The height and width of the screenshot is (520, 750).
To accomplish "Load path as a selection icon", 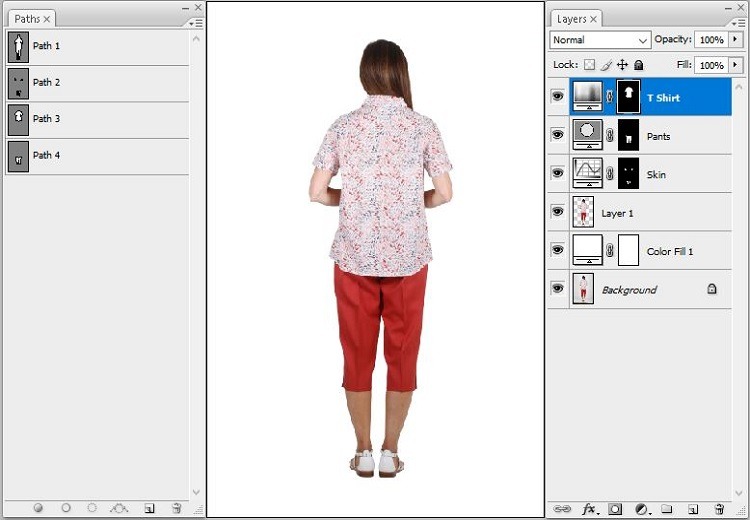I will 92,508.
